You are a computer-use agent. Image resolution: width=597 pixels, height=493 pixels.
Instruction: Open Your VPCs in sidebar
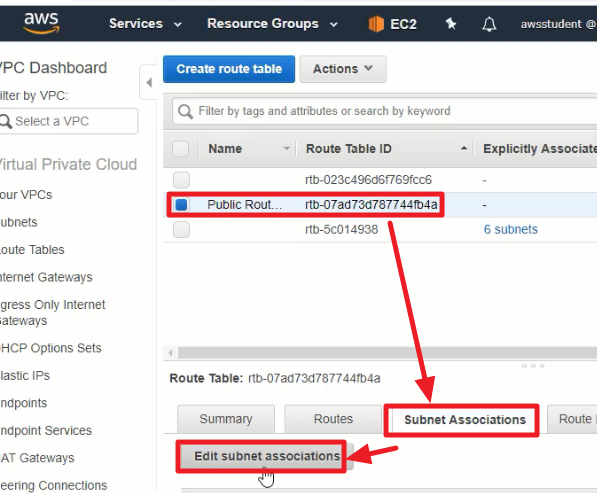[x=26, y=195]
